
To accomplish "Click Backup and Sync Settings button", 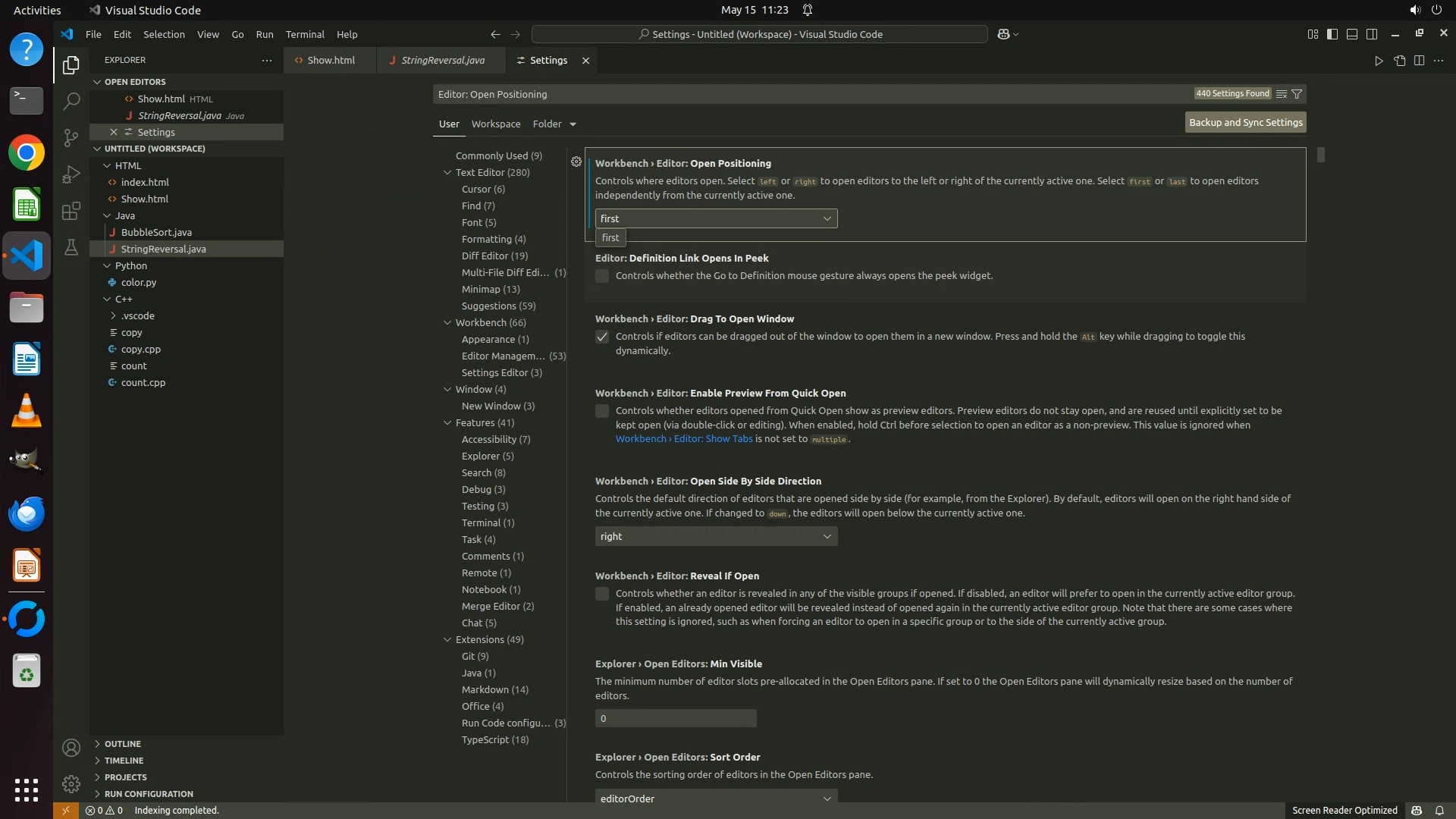I will point(1245,122).
